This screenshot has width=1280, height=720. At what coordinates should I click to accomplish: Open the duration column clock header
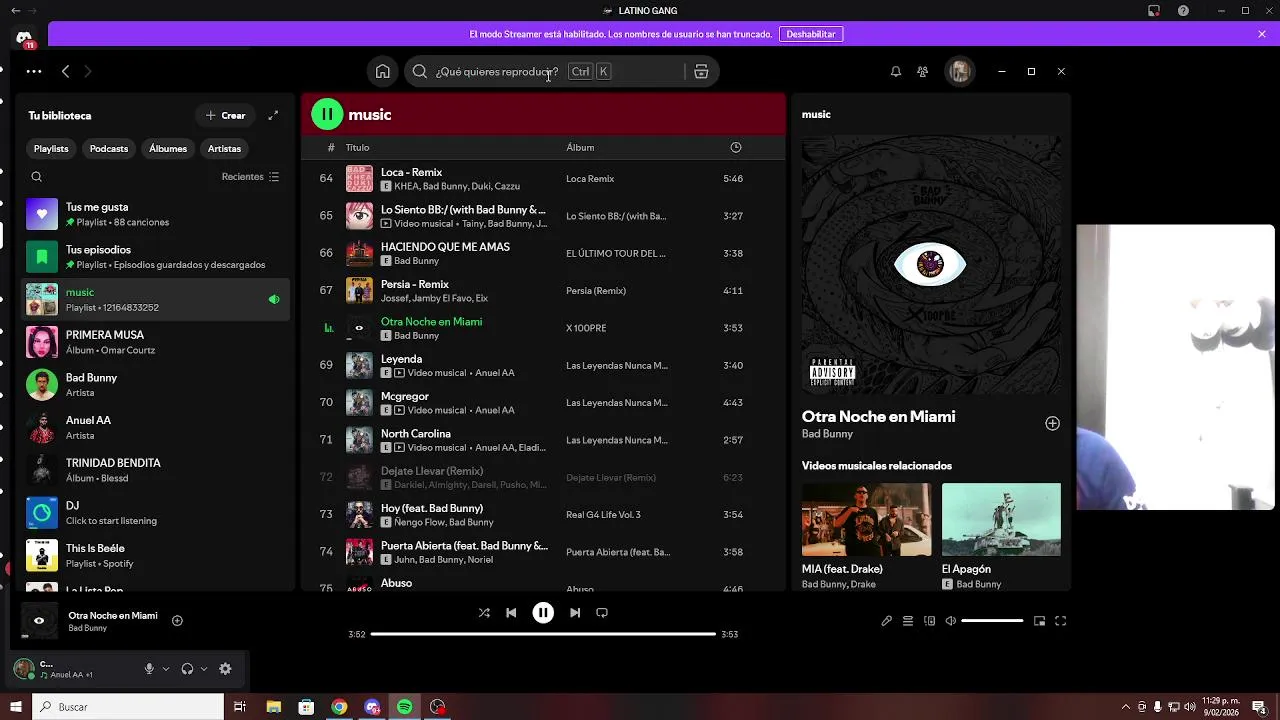click(x=736, y=148)
